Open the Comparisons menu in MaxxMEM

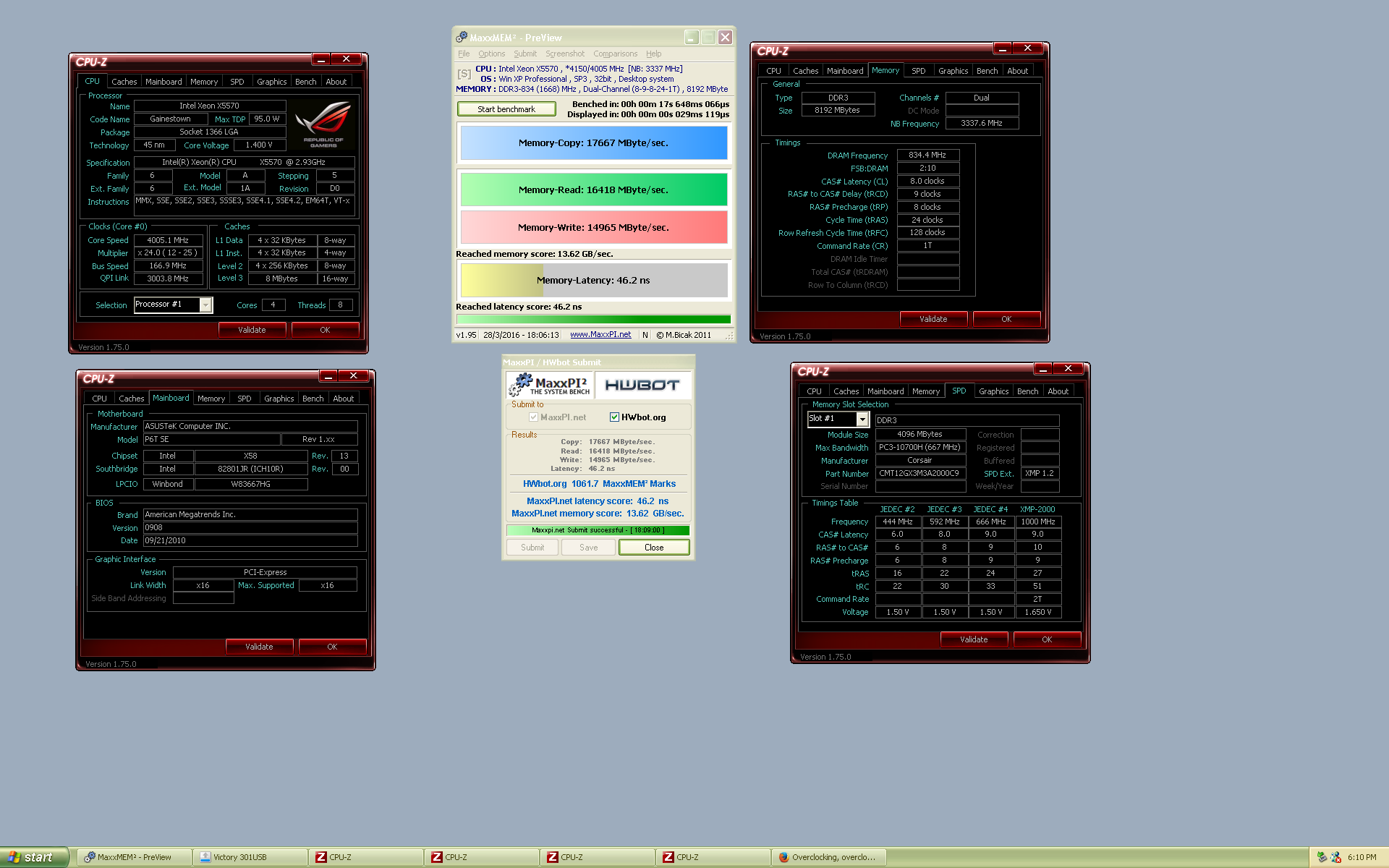(615, 54)
